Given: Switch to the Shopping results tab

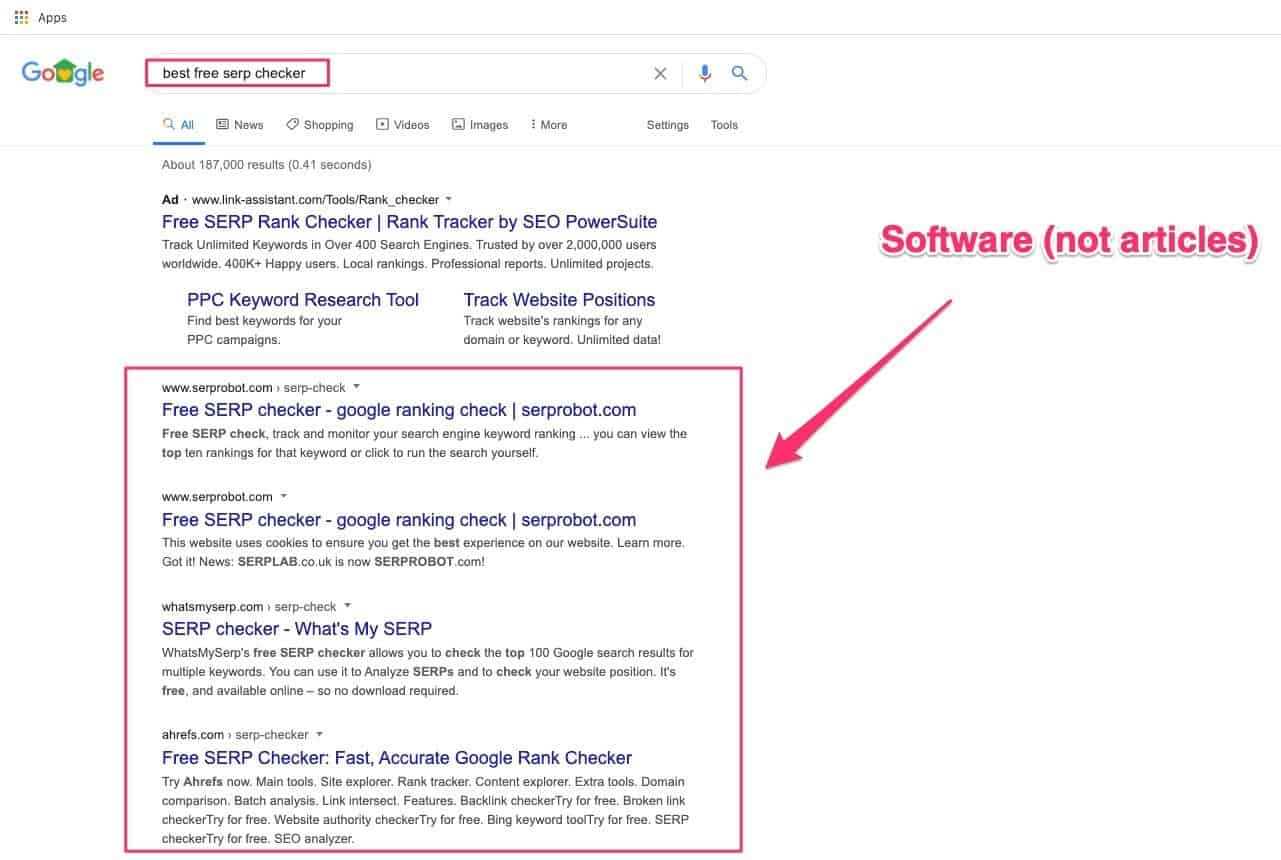Looking at the screenshot, I should (319, 124).
